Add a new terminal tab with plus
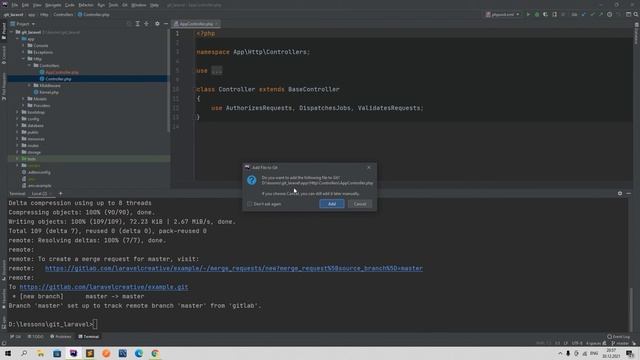 (x=60, y=193)
